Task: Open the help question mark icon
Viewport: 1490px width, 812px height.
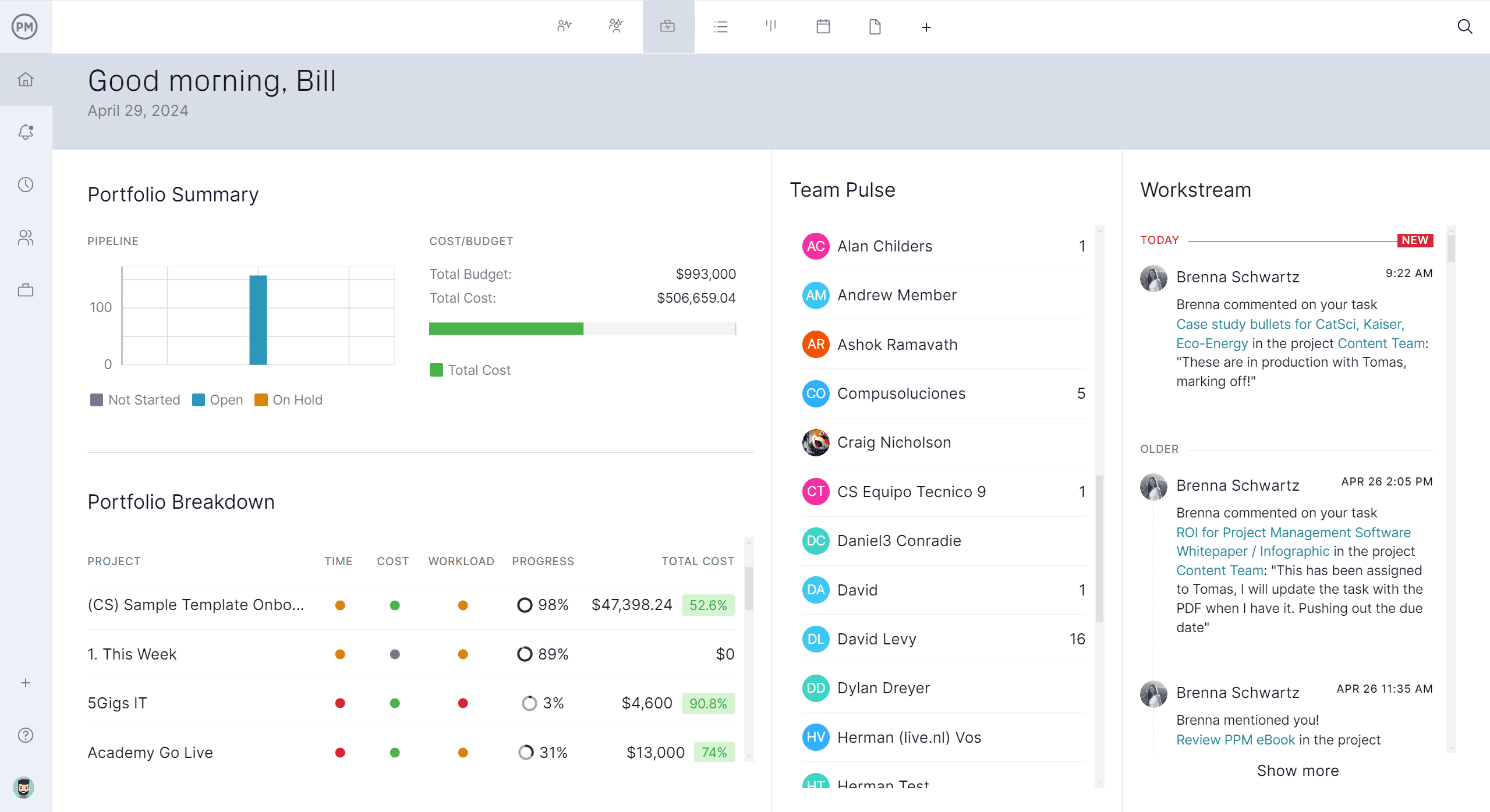Action: point(26,735)
